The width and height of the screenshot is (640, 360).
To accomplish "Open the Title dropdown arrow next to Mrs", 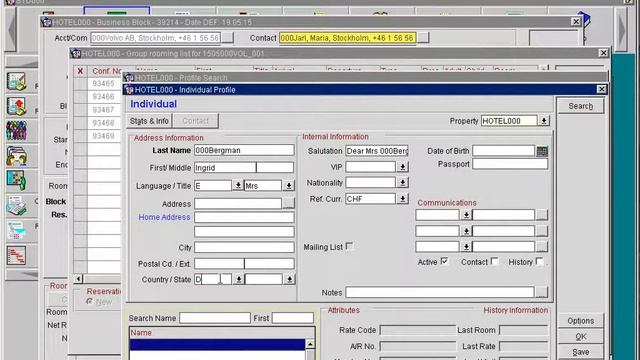I will point(289,185).
